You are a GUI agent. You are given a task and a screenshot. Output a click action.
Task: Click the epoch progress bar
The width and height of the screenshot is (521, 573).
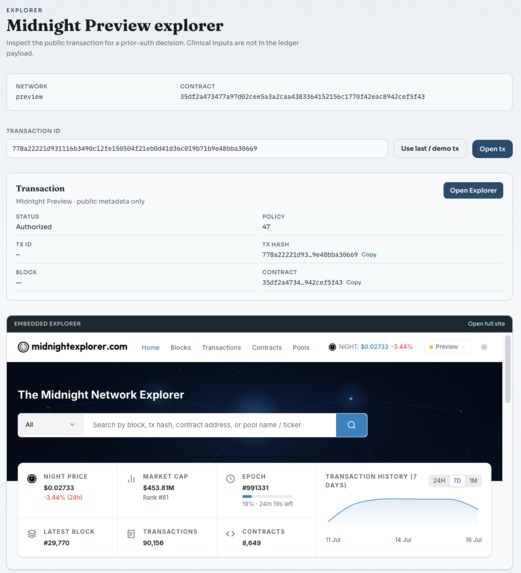(267, 496)
